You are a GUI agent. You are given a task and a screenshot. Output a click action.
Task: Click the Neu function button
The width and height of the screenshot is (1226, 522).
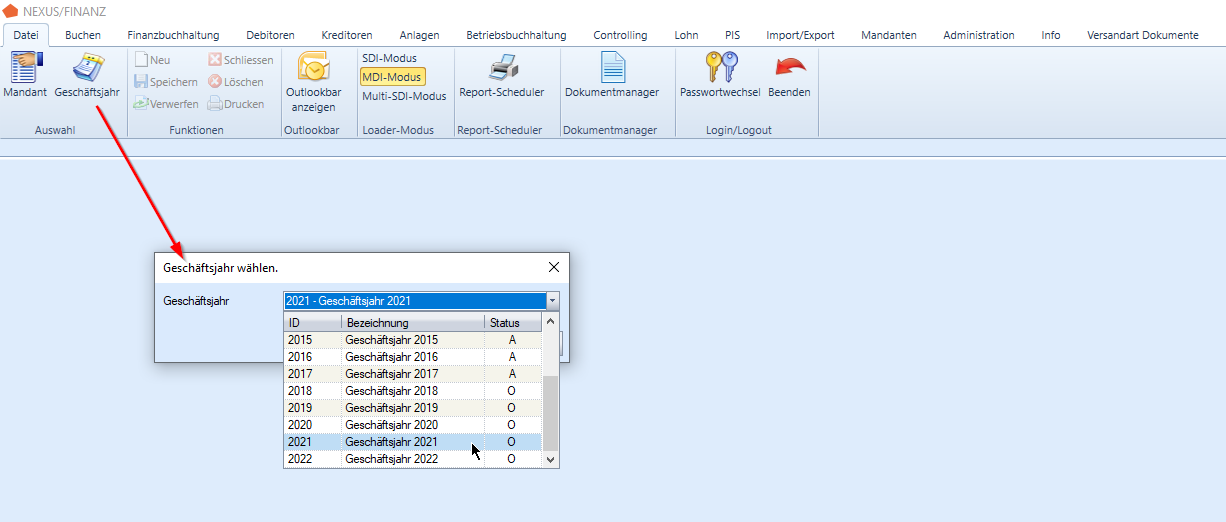tap(153, 60)
